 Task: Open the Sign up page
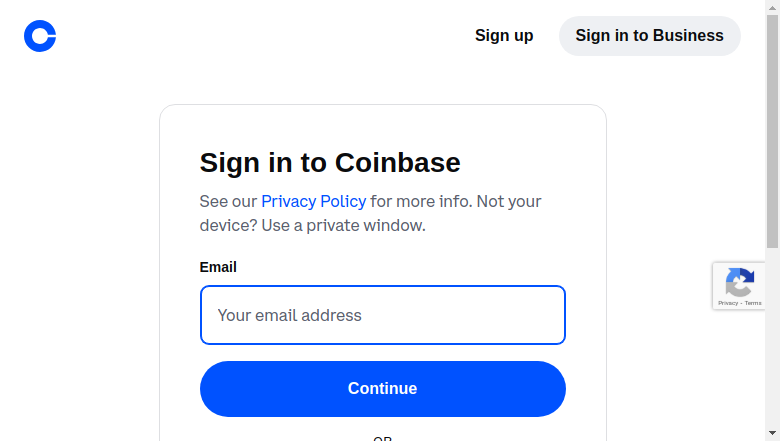pos(504,36)
